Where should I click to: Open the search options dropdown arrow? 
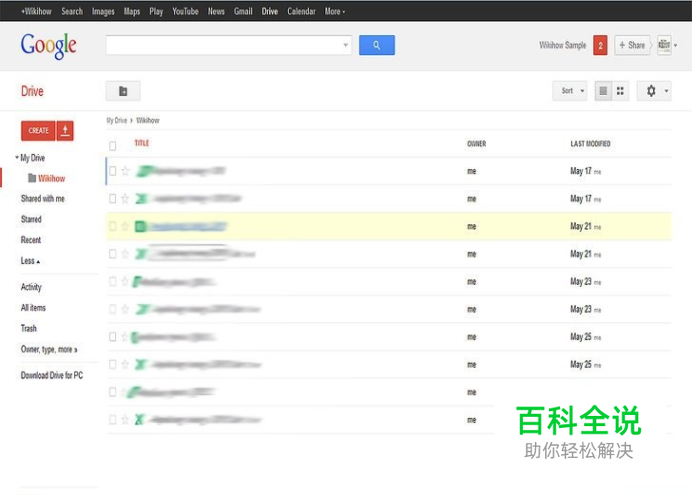[346, 45]
